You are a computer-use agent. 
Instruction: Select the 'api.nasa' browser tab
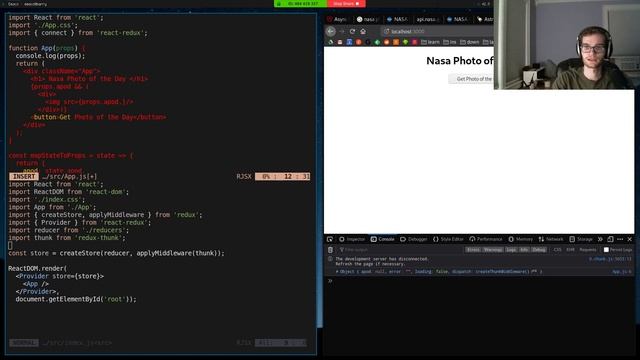pyautogui.click(x=427, y=19)
